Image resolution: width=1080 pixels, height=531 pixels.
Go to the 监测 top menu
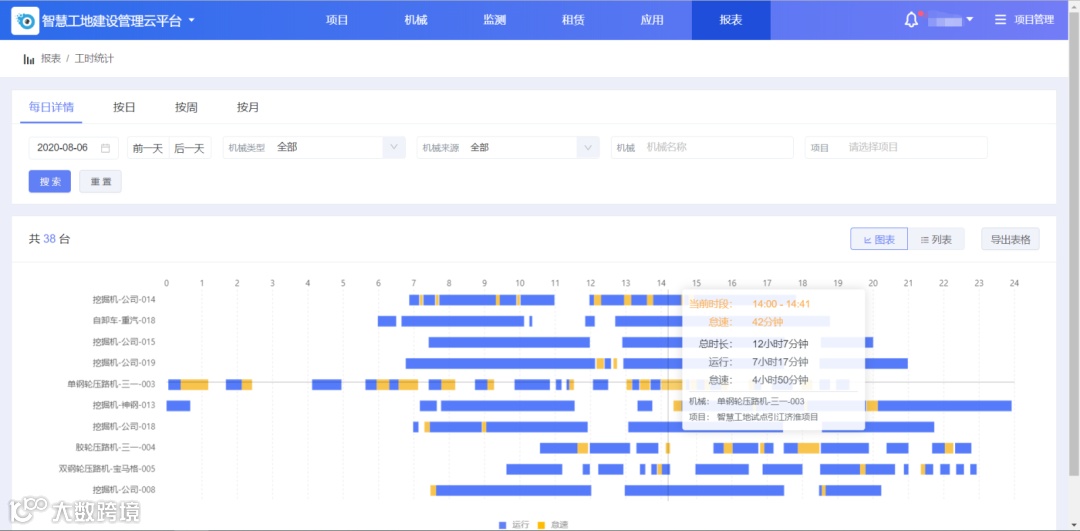click(x=495, y=20)
